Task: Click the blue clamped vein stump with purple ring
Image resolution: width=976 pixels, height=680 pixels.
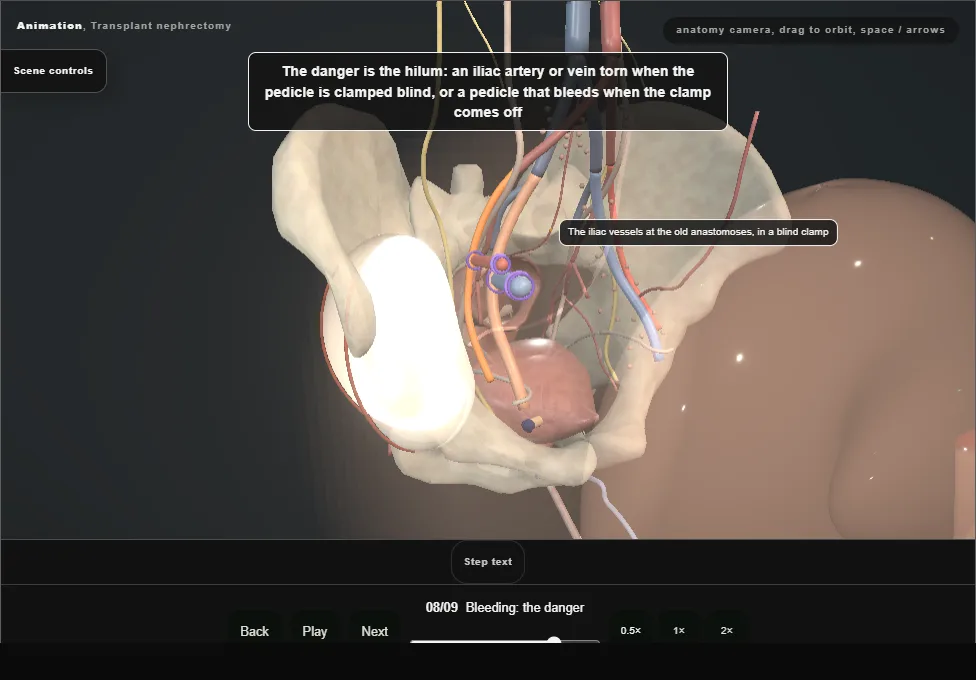Action: pos(518,286)
